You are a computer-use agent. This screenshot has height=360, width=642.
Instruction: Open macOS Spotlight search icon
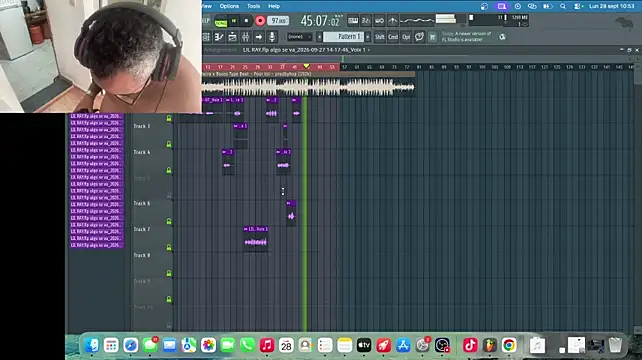pos(563,6)
